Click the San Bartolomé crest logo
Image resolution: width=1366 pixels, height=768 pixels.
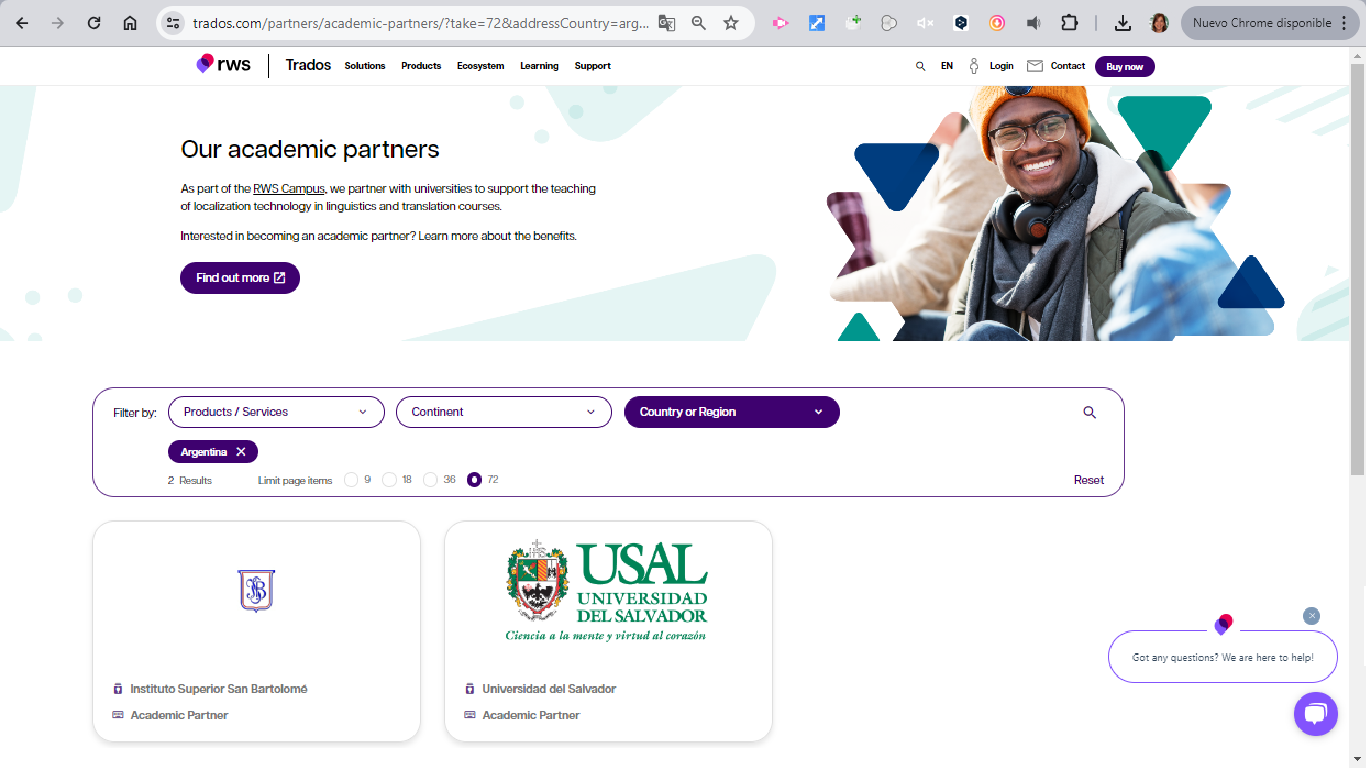(256, 590)
